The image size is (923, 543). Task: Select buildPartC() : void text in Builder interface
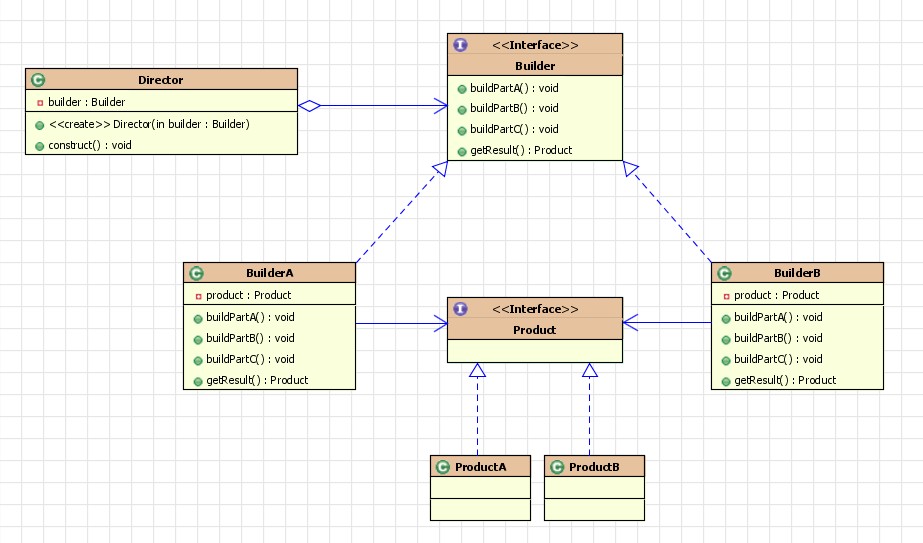click(x=514, y=129)
